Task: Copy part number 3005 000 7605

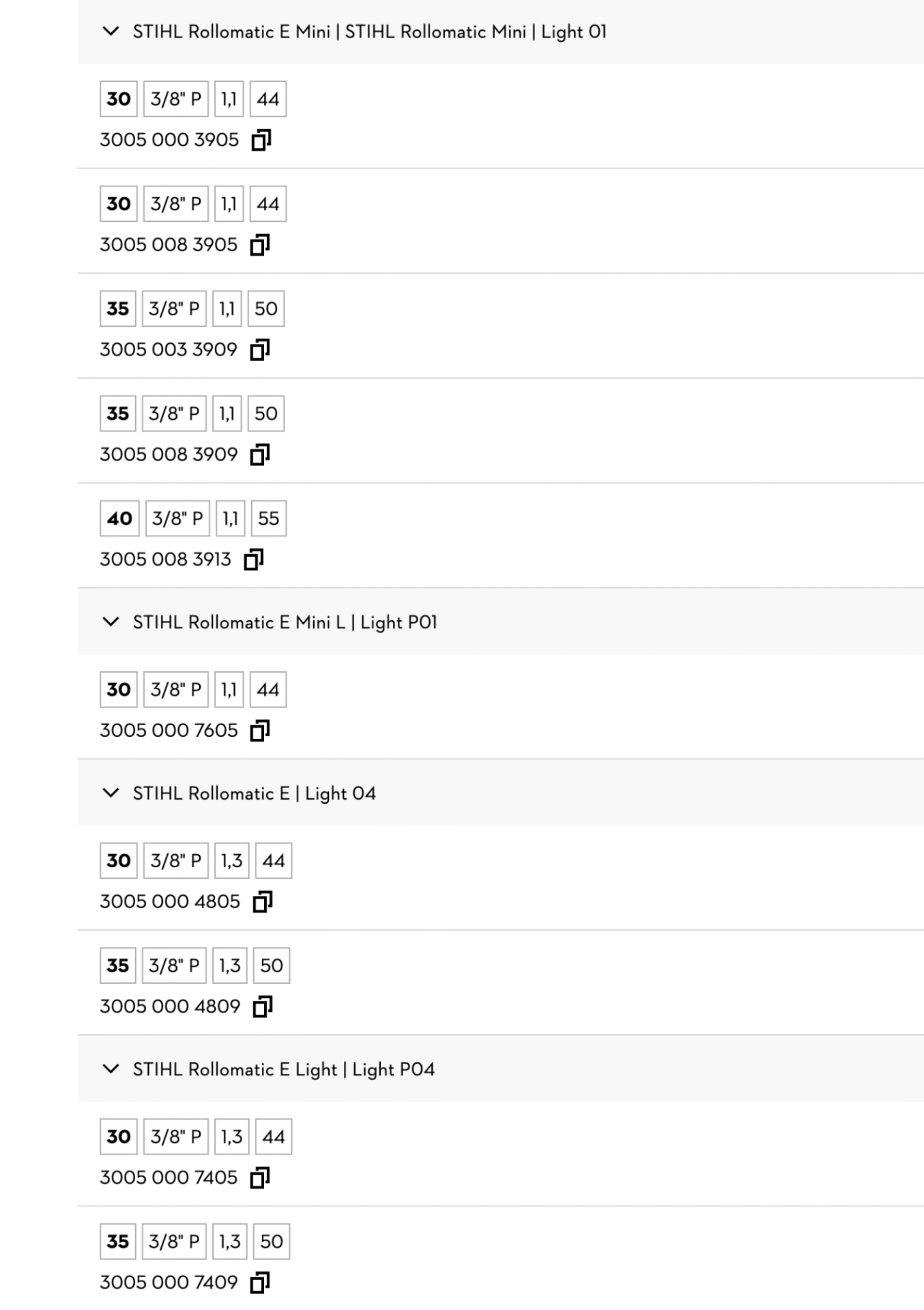Action: (260, 731)
